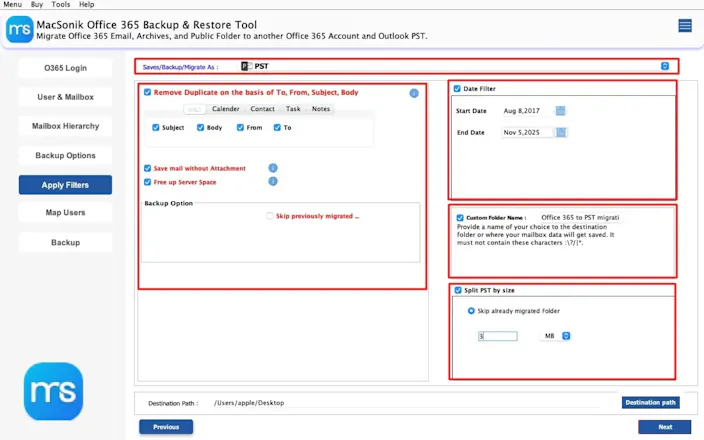
Task: Click the MacSonik ms logo in the header
Action: pos(19,29)
